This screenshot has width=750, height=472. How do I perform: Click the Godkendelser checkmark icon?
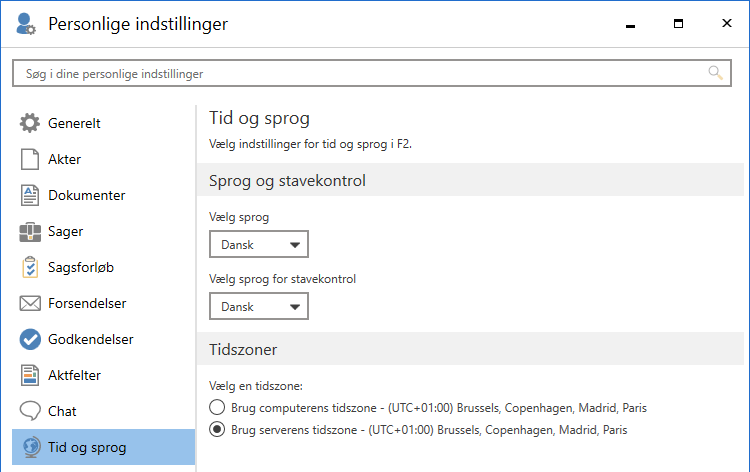click(30, 340)
